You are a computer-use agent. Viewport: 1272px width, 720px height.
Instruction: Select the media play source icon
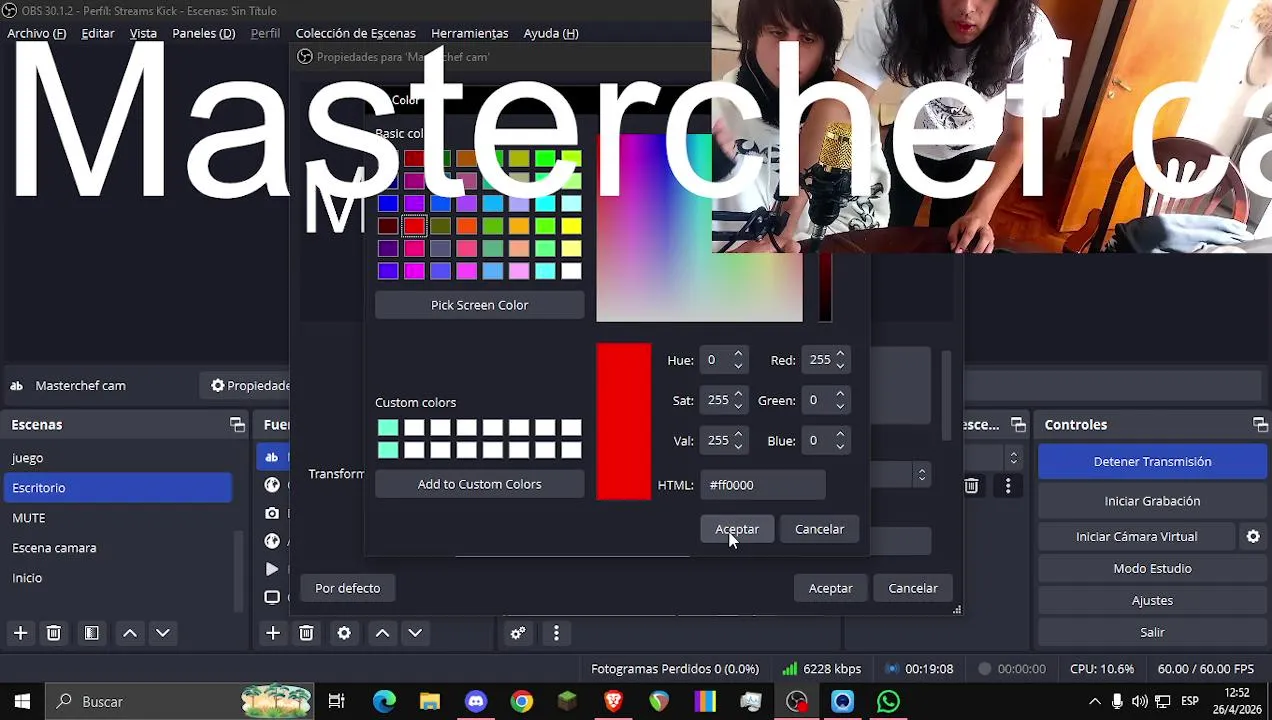(272, 569)
